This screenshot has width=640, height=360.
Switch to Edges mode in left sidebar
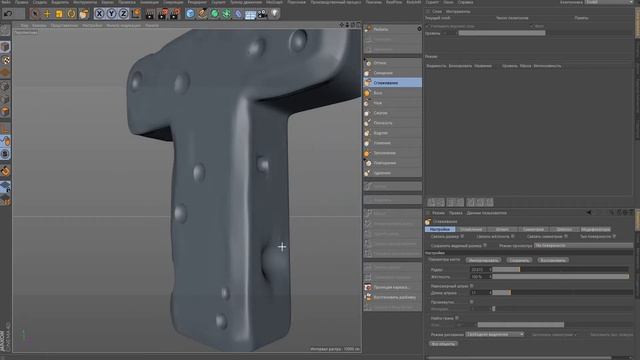point(5,99)
